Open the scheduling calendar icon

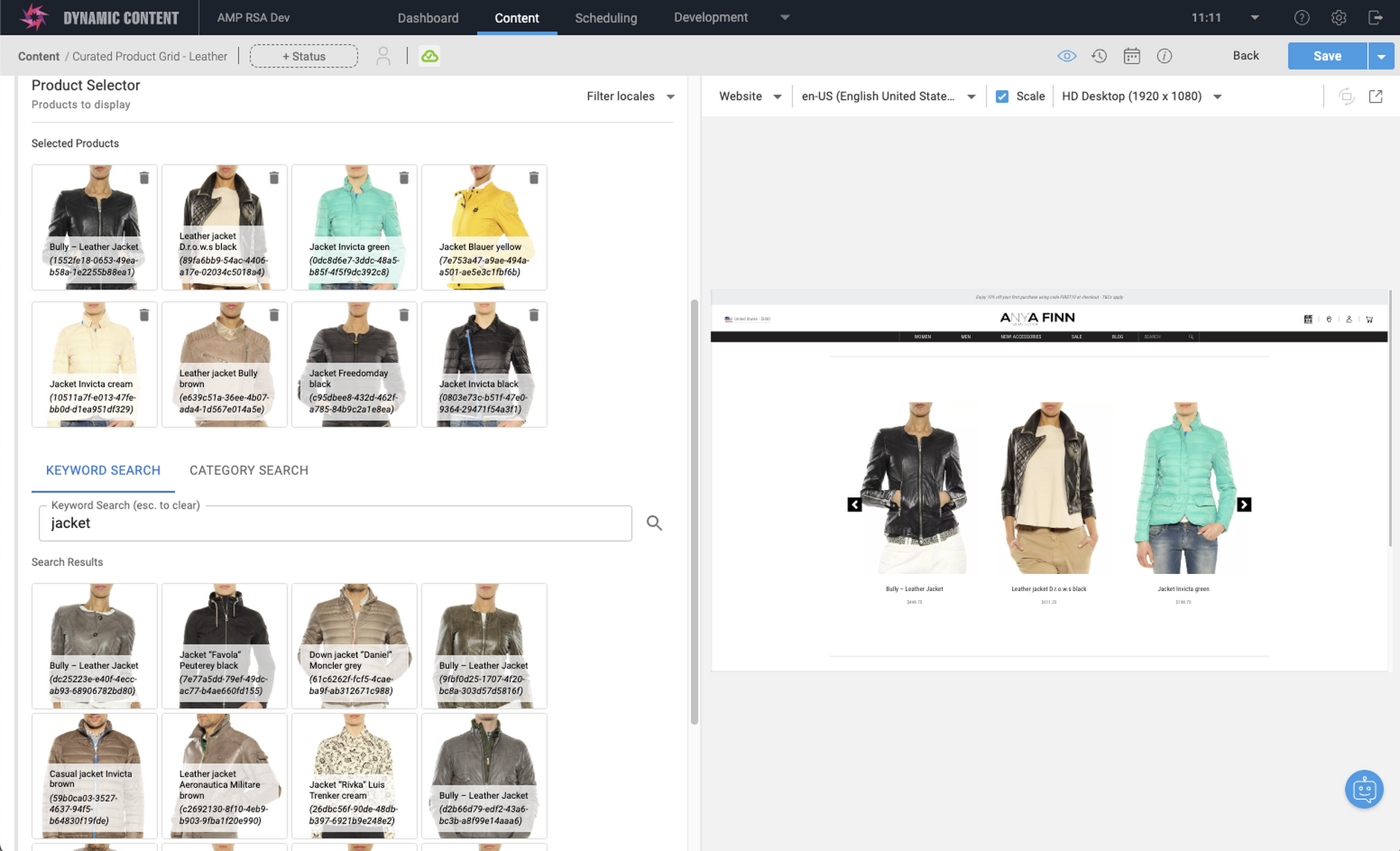pyautogui.click(x=1132, y=56)
